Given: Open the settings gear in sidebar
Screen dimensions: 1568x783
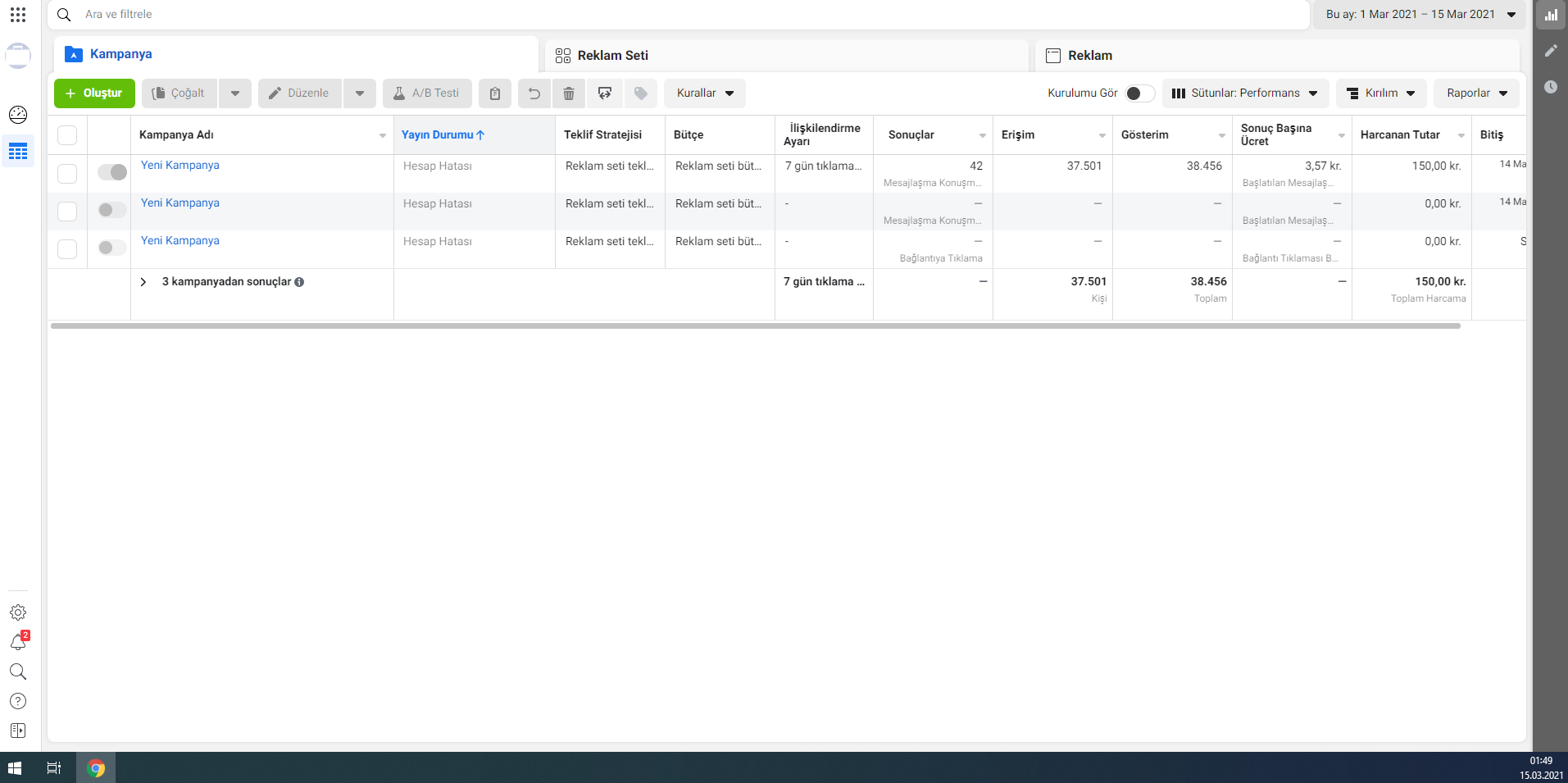Looking at the screenshot, I should [x=18, y=612].
